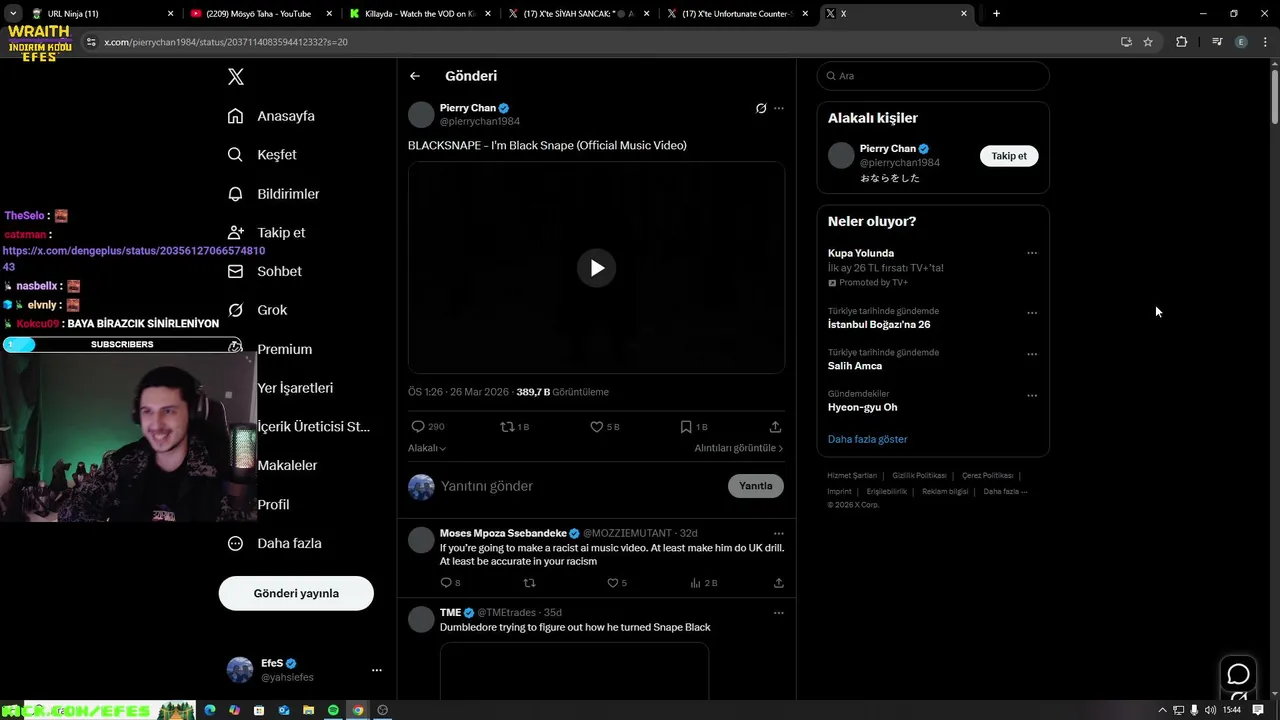The image size is (1280, 720).
Task: Click volume icon in system tray
Action: [1211, 710]
